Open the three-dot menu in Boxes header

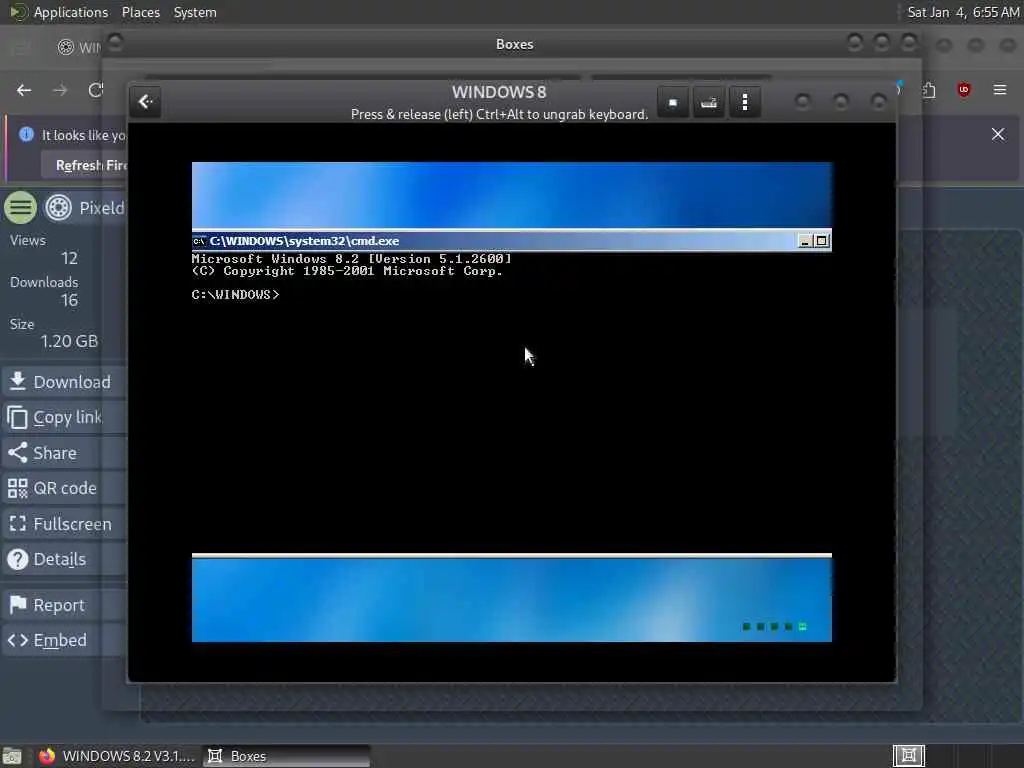[744, 103]
